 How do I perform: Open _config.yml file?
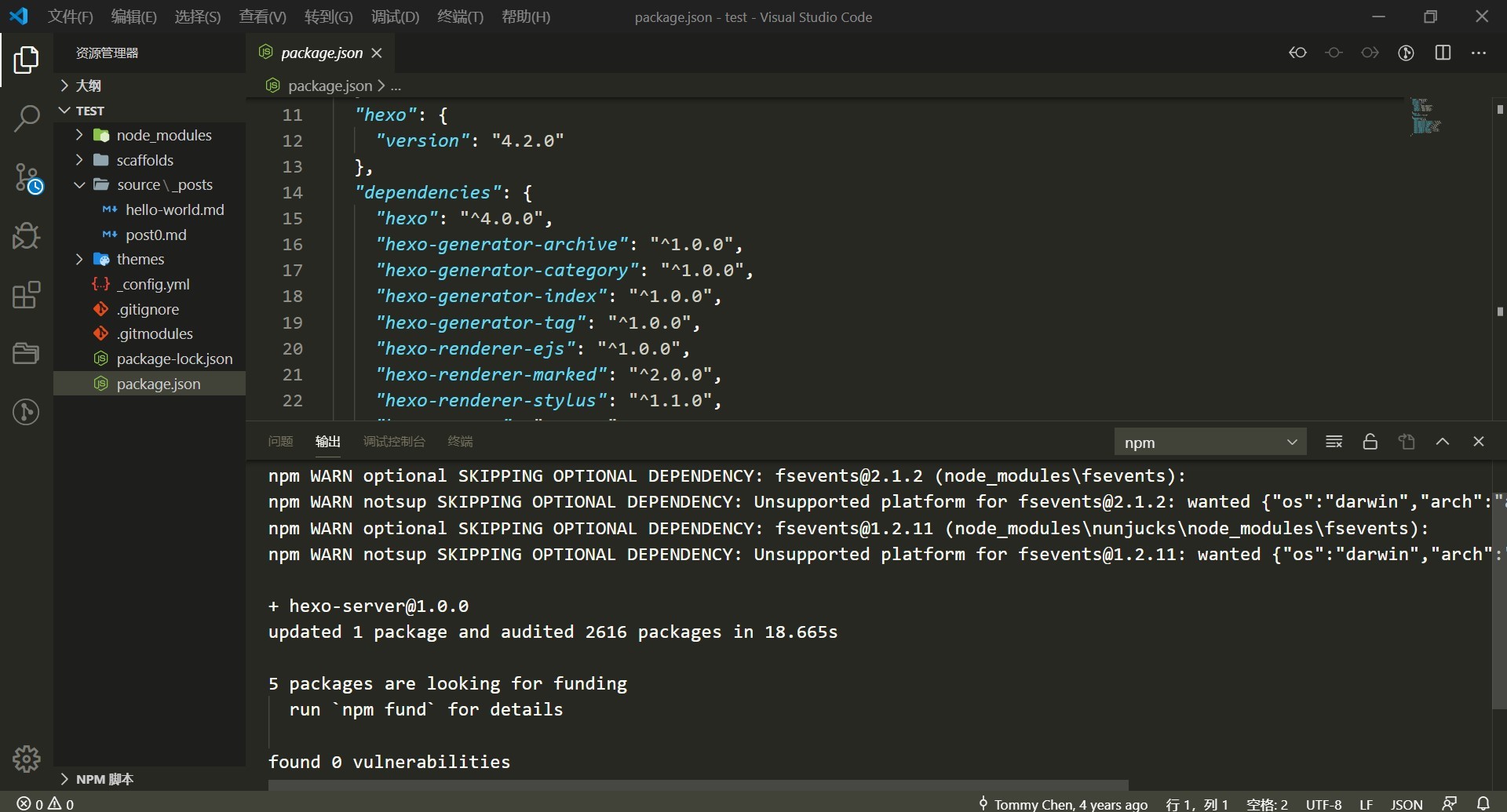(149, 284)
